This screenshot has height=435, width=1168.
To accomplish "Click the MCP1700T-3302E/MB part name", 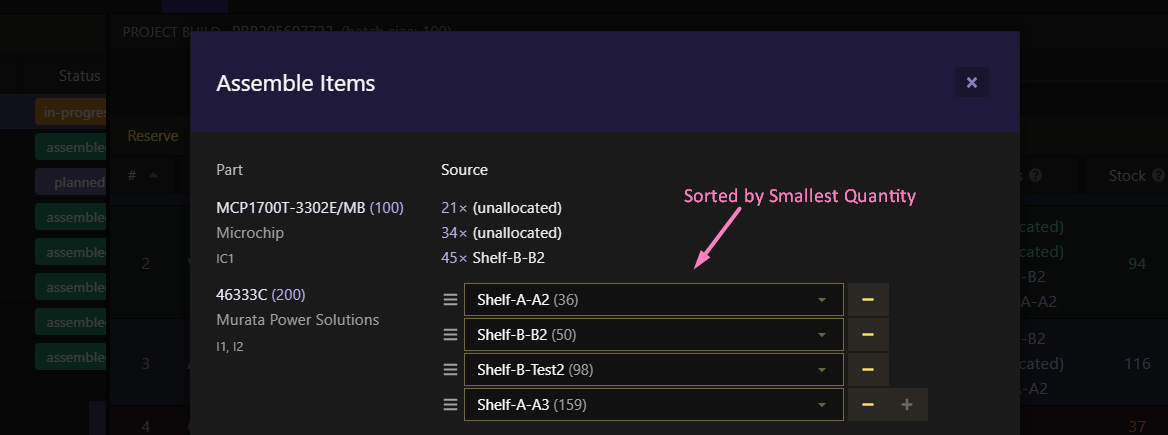I will point(291,208).
